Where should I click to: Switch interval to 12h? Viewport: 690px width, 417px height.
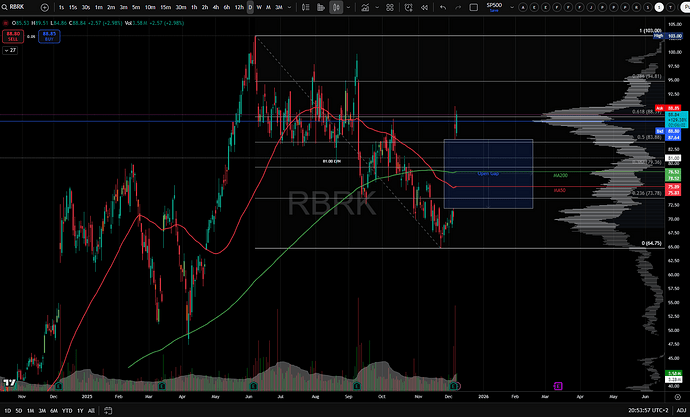click(239, 7)
